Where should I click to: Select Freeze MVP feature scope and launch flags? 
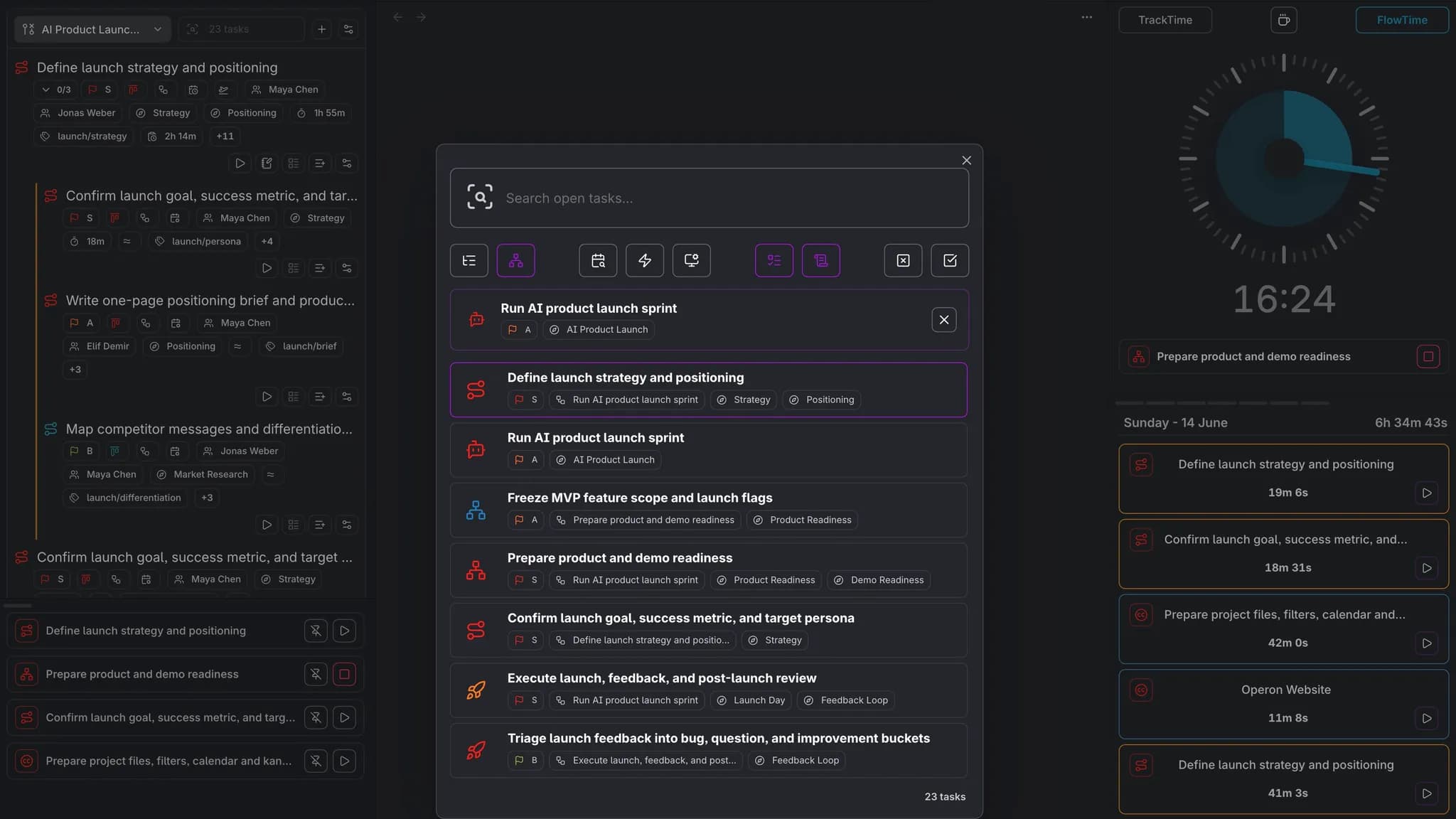(709, 510)
